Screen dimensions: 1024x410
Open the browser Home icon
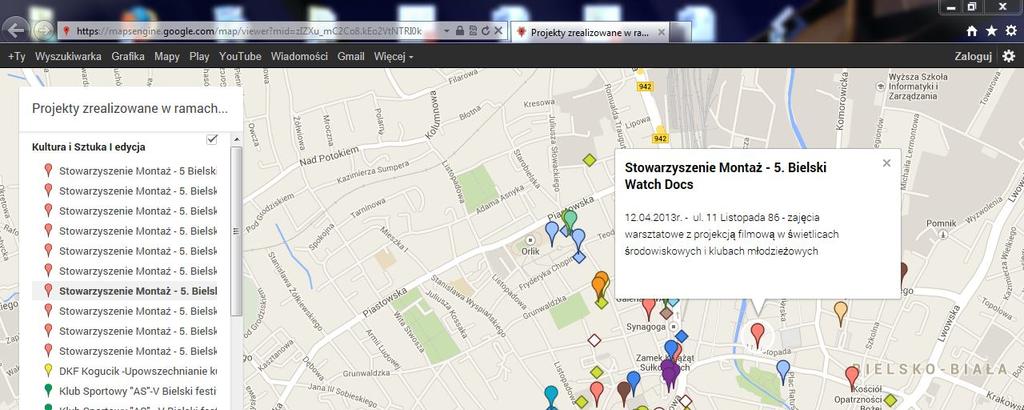(972, 31)
